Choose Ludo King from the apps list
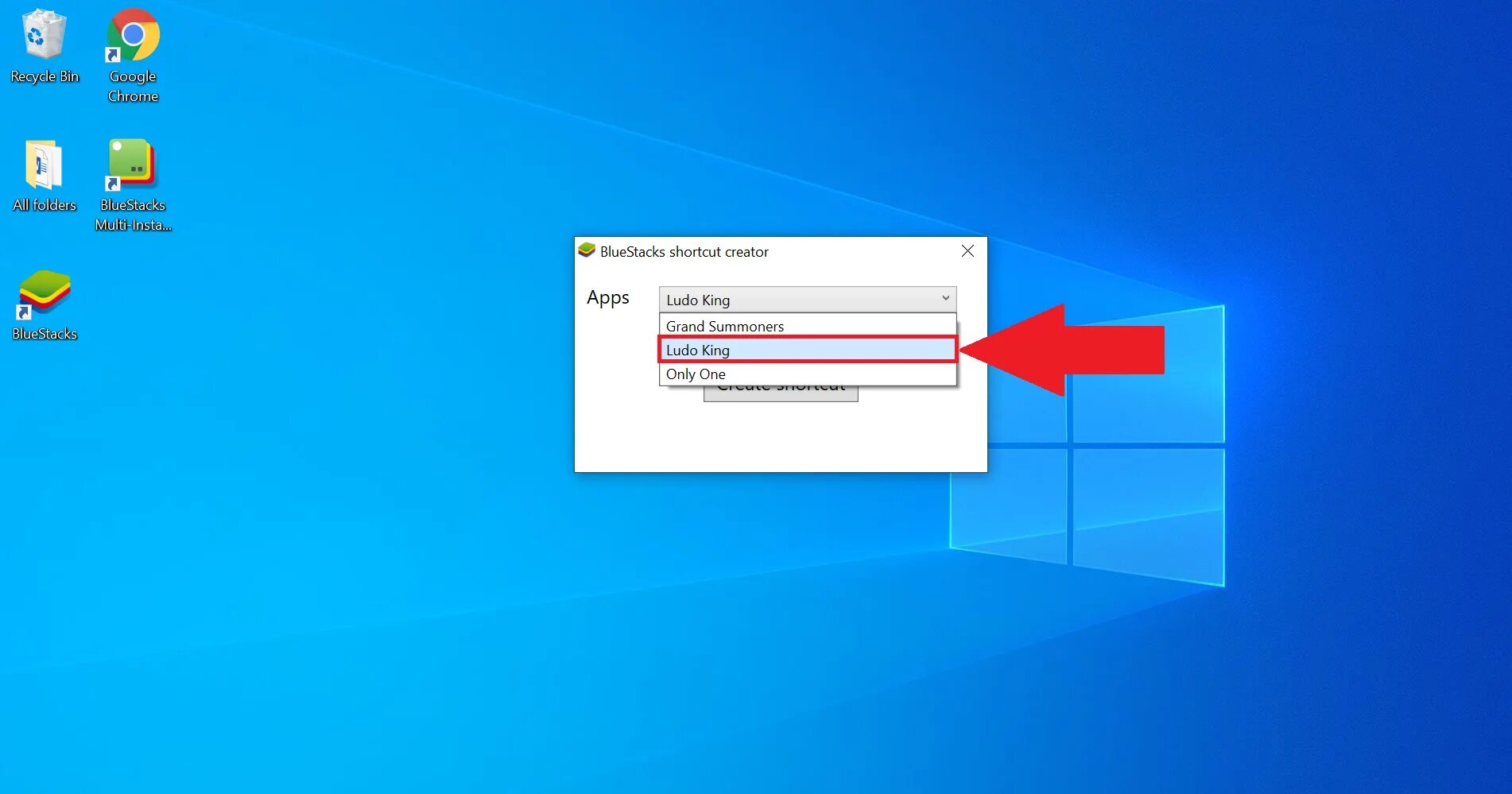 [808, 350]
